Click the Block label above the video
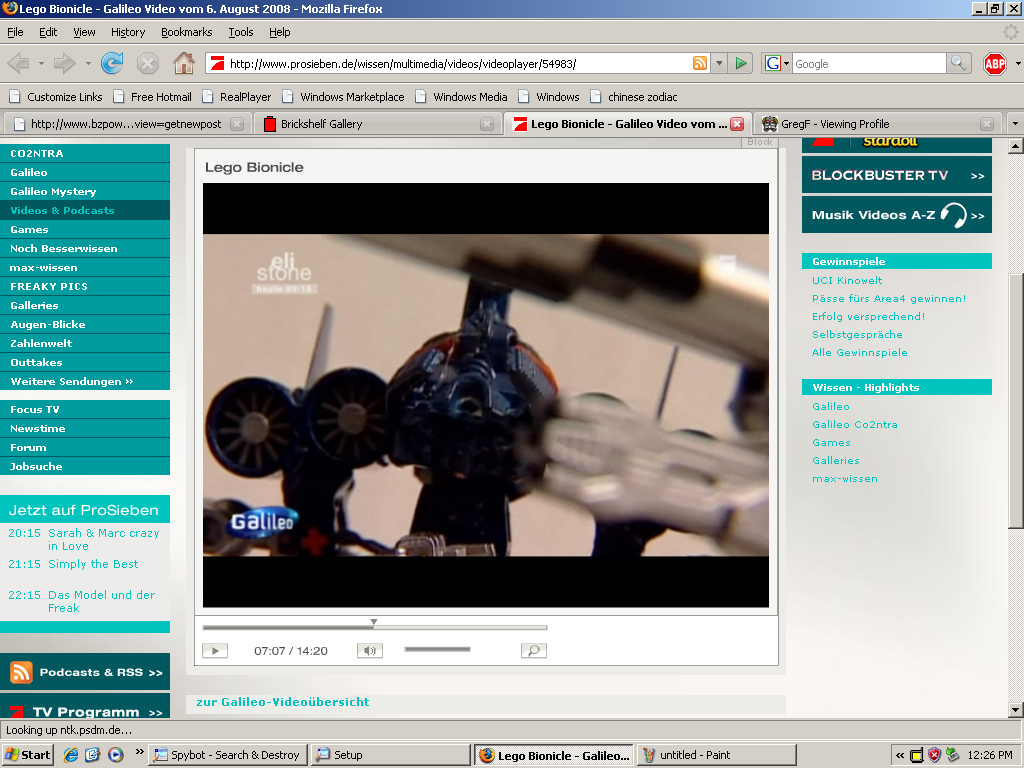Viewport: 1024px width, 768px height. [x=760, y=142]
